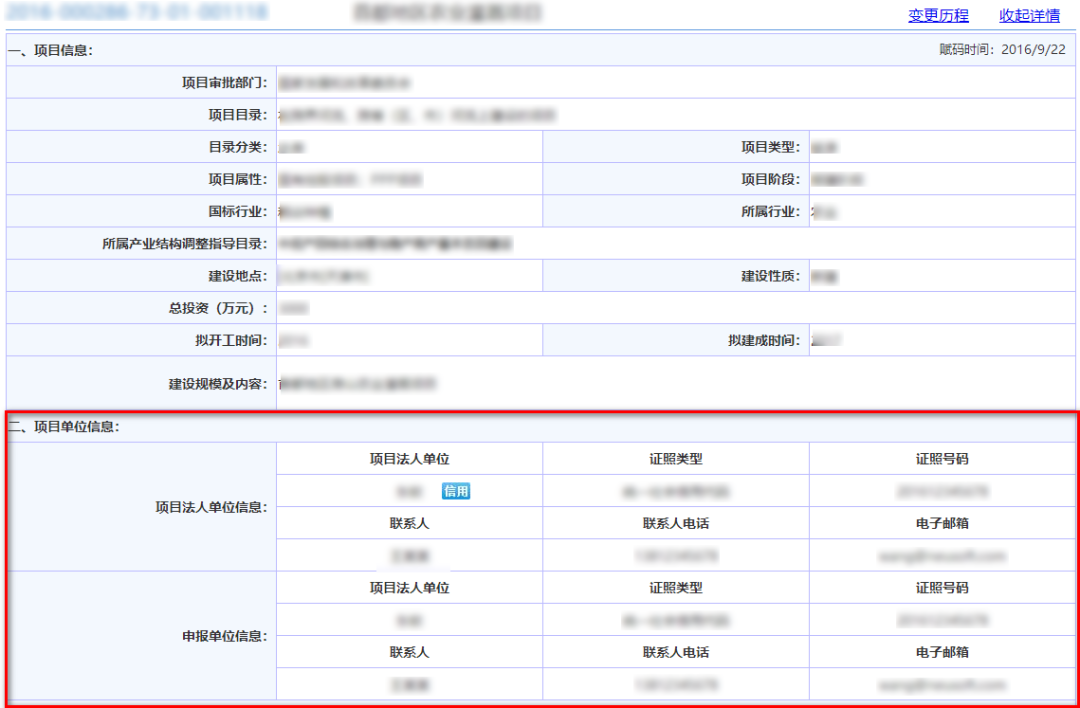This screenshot has height=708, width=1080.
Task: Select the 项目审批部门 label
Action: (224, 82)
